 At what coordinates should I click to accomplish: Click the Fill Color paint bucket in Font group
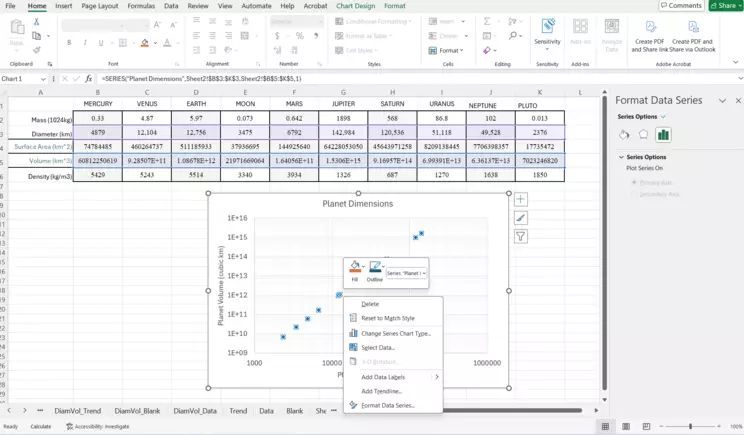(x=145, y=43)
